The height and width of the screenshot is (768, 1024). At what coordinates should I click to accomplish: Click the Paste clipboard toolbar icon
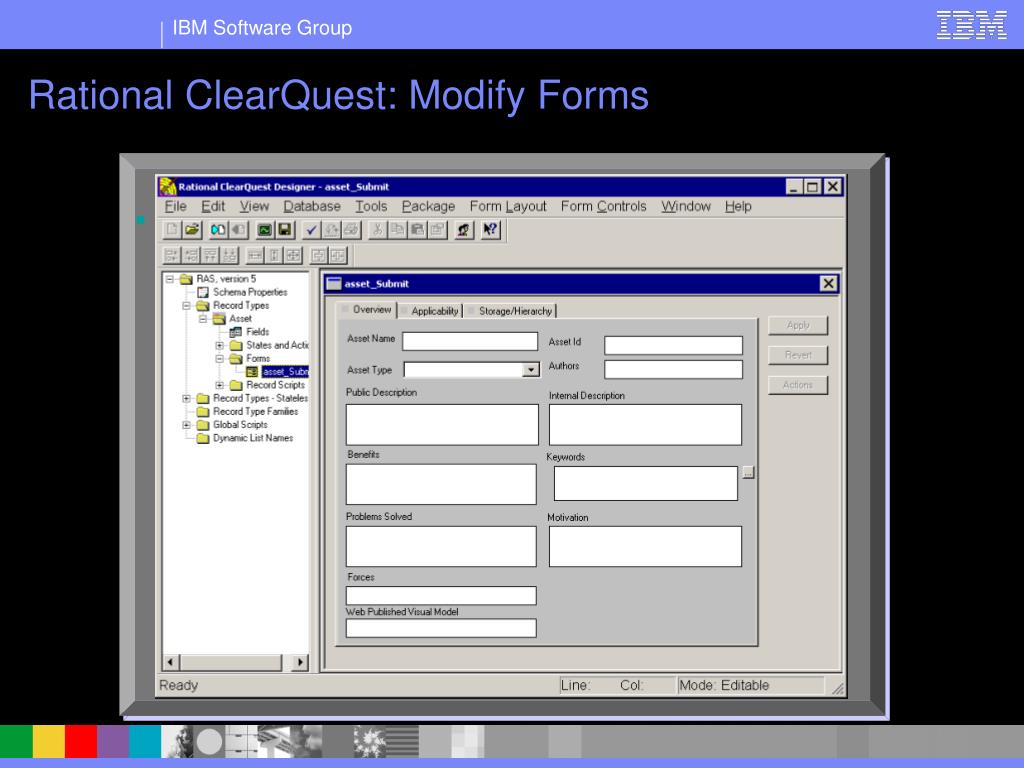417,230
